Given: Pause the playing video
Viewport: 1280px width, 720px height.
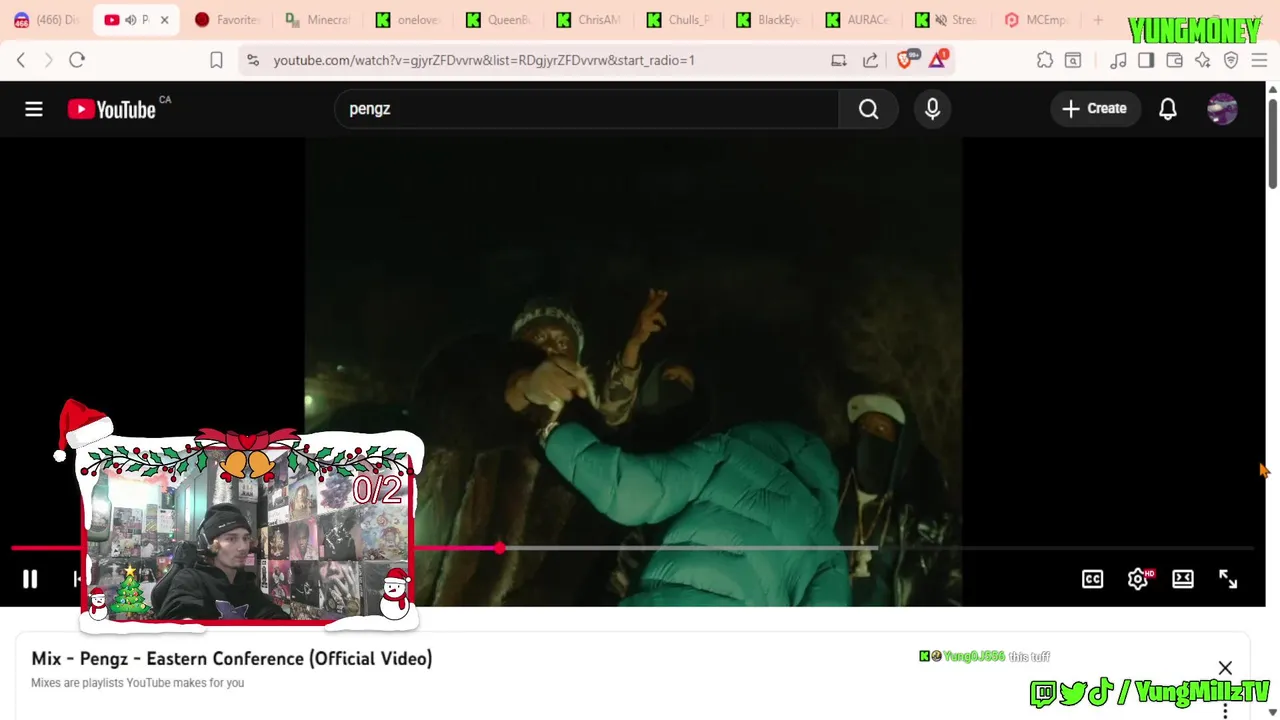Looking at the screenshot, I should (x=30, y=579).
